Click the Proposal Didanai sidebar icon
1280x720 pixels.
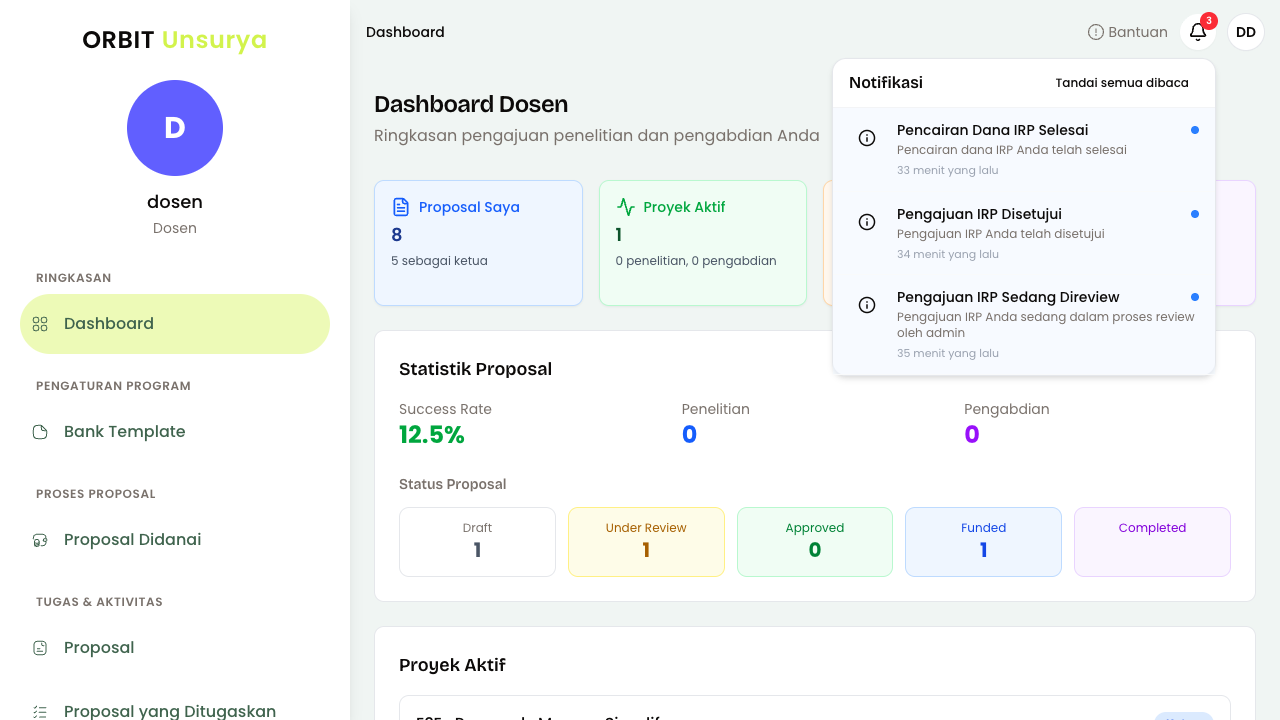coord(40,540)
